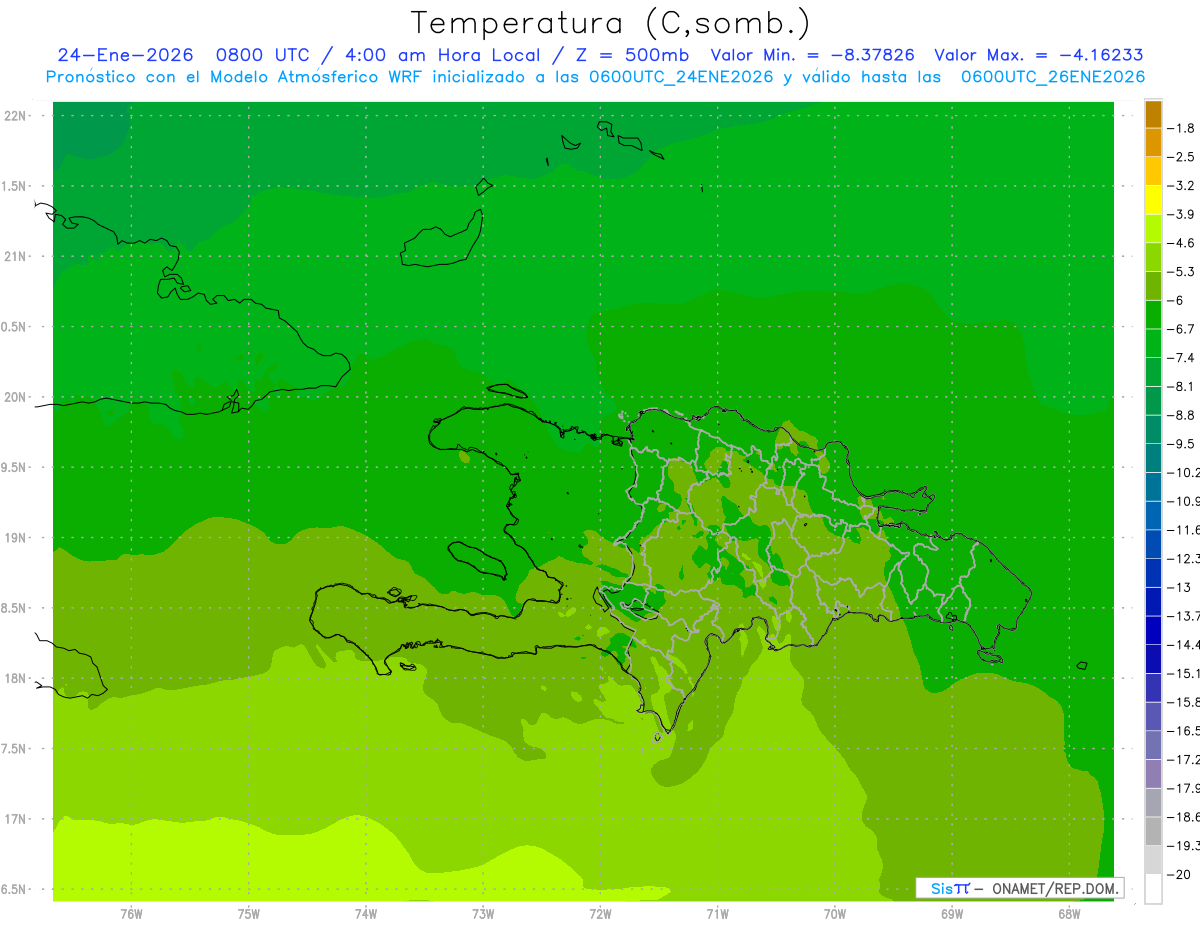Click the -3.2 colorbar label
The width and height of the screenshot is (1200, 927).
pyautogui.click(x=1182, y=186)
